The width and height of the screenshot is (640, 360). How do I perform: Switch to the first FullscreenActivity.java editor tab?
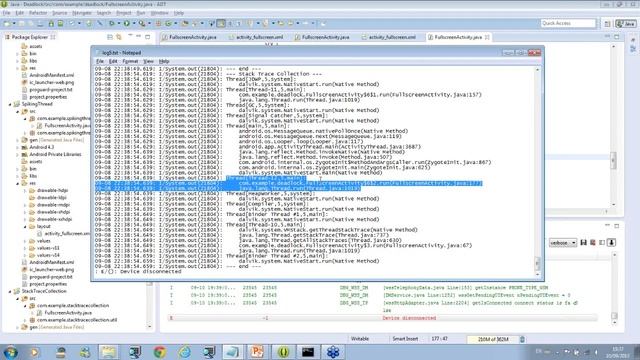189,37
